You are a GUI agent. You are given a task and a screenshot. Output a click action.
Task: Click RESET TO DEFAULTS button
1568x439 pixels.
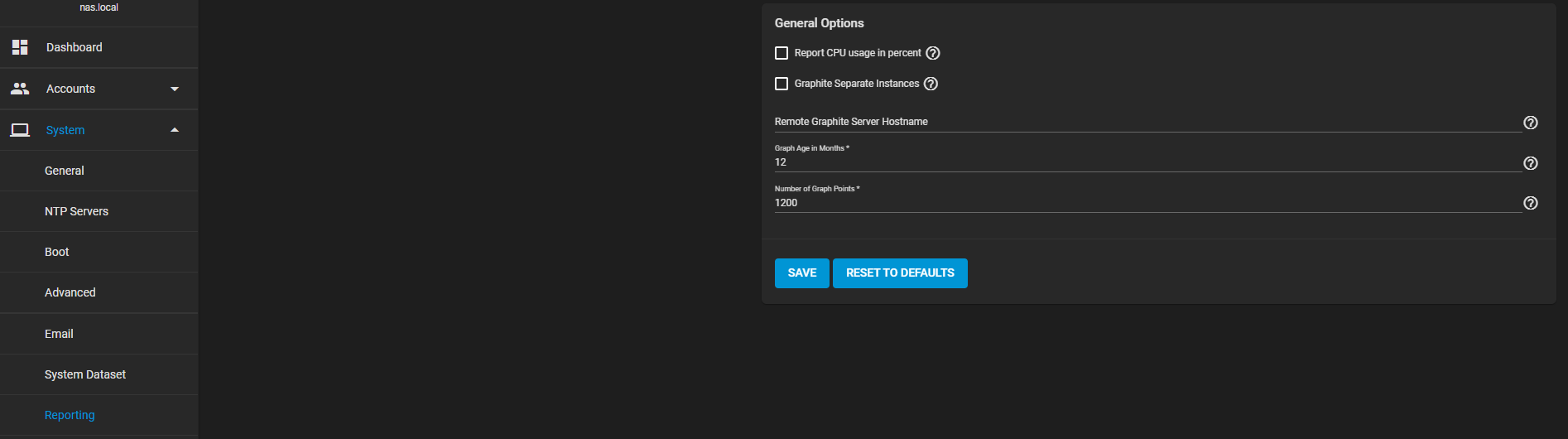pyautogui.click(x=900, y=273)
